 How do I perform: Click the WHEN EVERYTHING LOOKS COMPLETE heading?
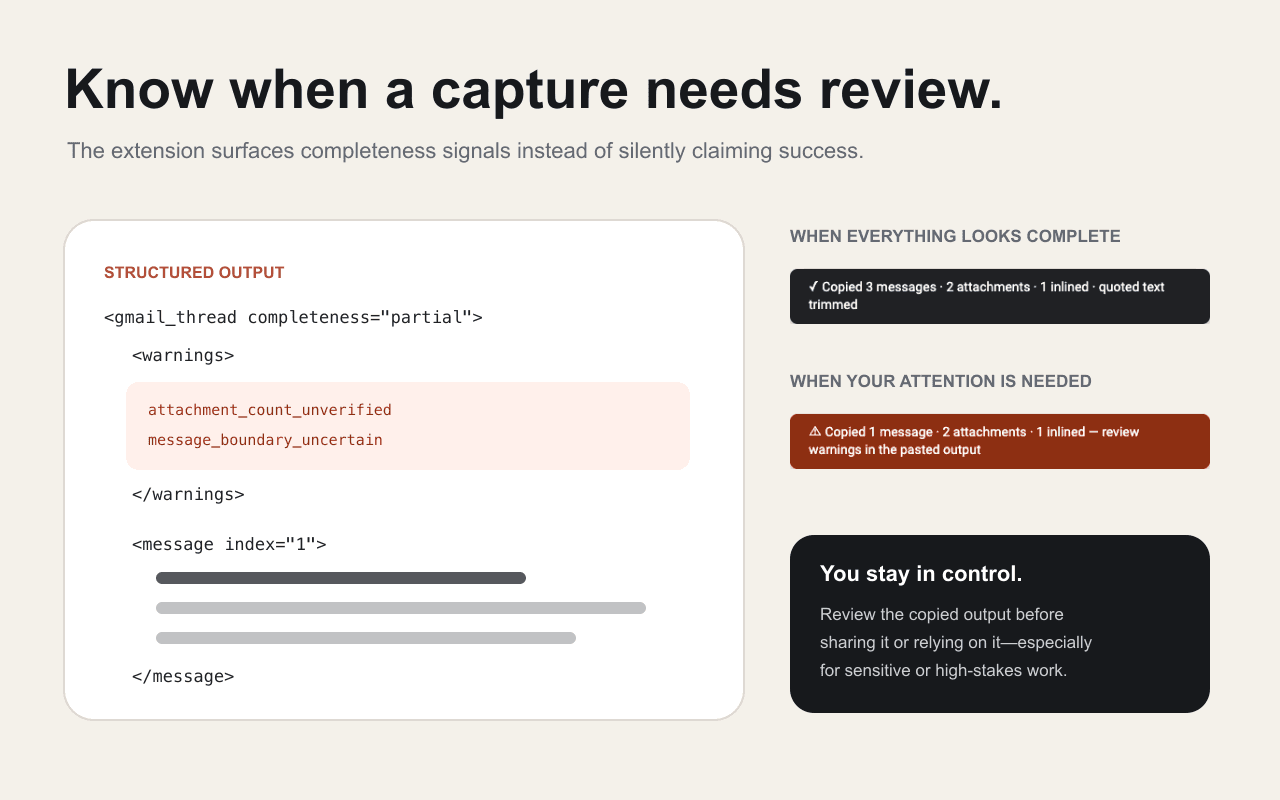pos(955,237)
